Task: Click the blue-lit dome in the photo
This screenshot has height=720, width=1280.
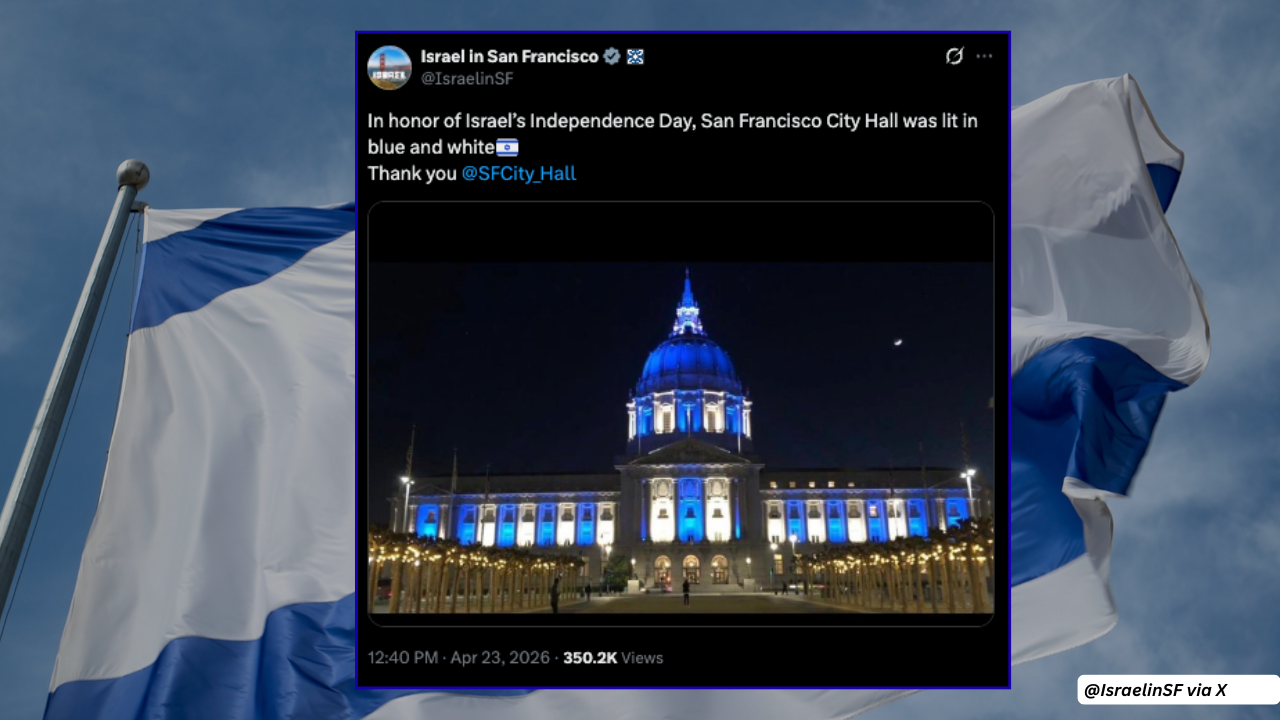Action: [x=688, y=362]
